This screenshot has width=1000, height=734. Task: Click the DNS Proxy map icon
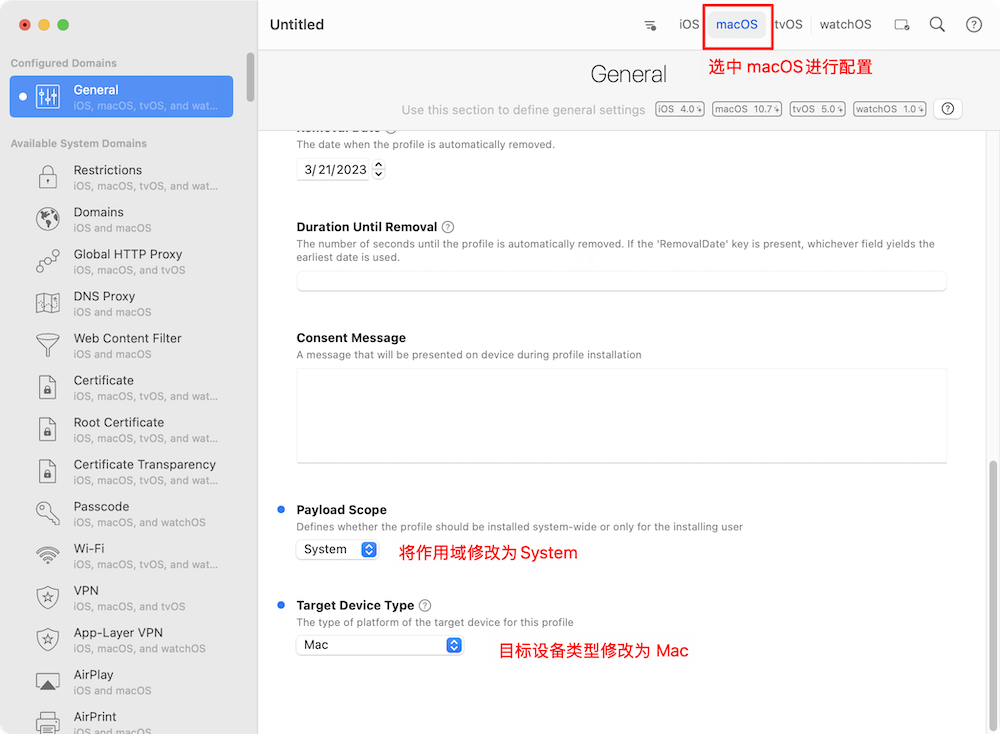click(48, 303)
